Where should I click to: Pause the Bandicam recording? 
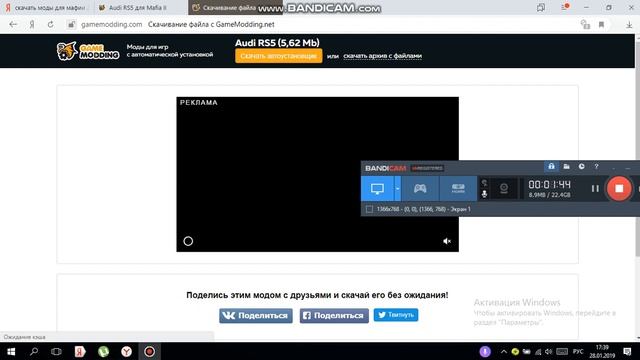[595, 189]
